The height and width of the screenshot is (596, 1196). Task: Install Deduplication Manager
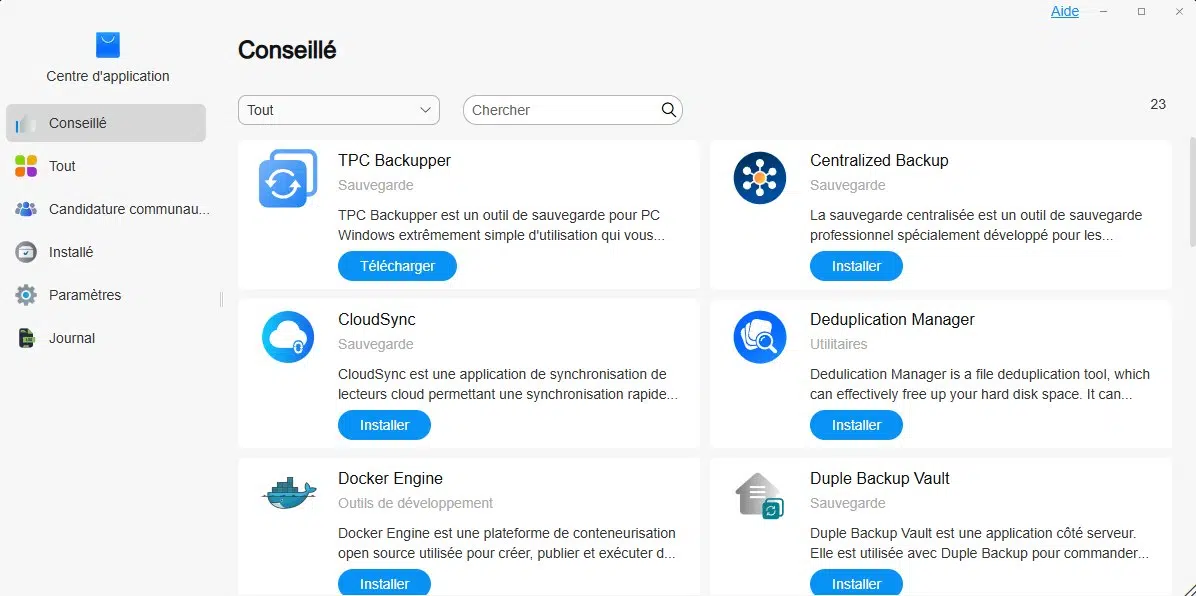coord(856,425)
